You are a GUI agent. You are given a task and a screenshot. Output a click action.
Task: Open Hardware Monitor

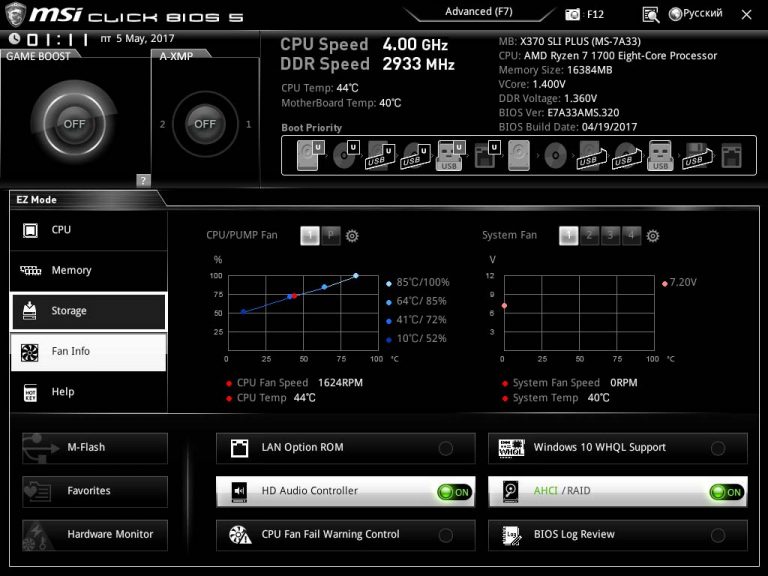pos(95,535)
